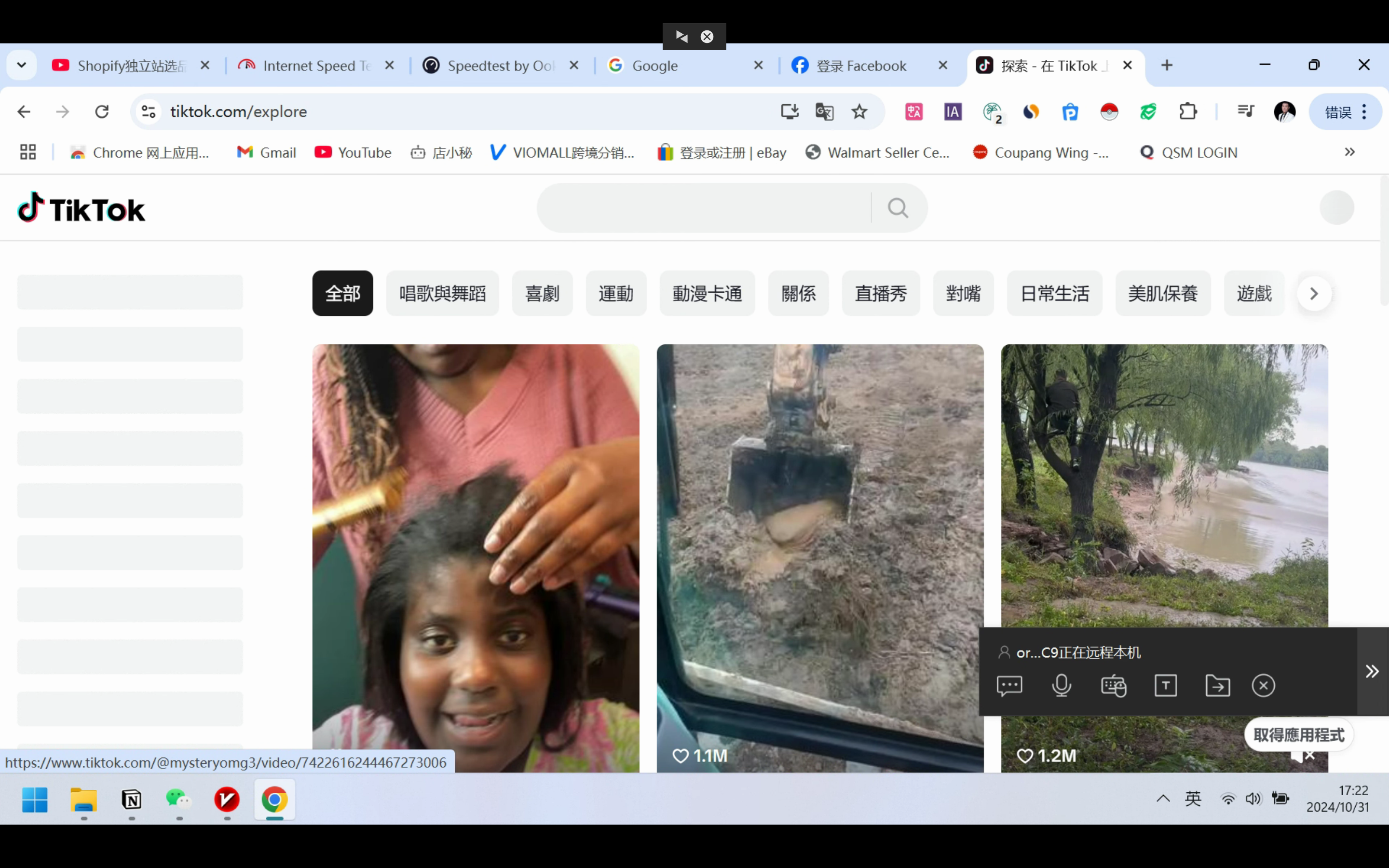Select the 美肌保養 category chip
Viewport: 1389px width, 868px height.
tap(1163, 293)
